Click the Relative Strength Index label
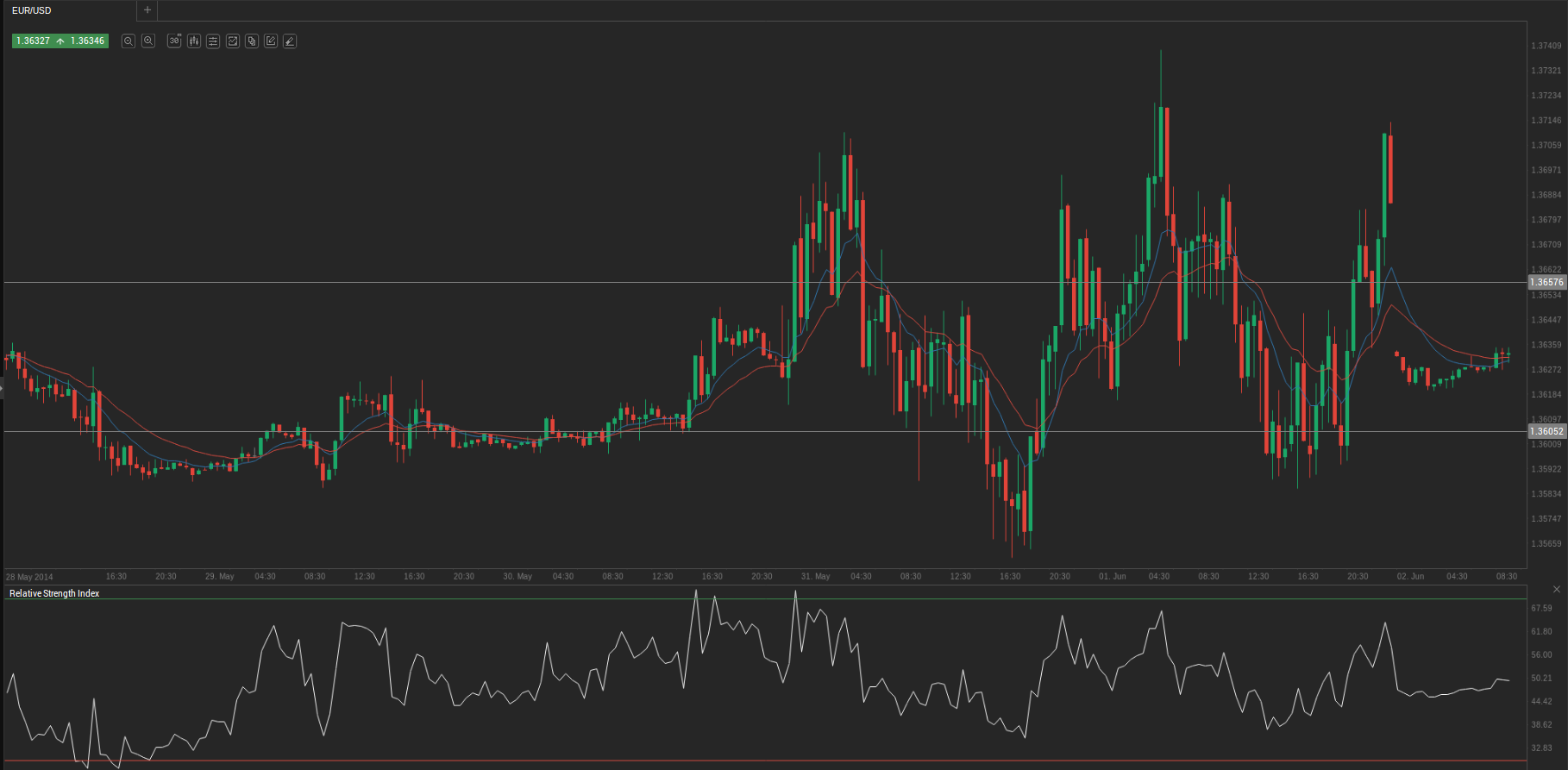The height and width of the screenshot is (770, 1568). [x=54, y=593]
